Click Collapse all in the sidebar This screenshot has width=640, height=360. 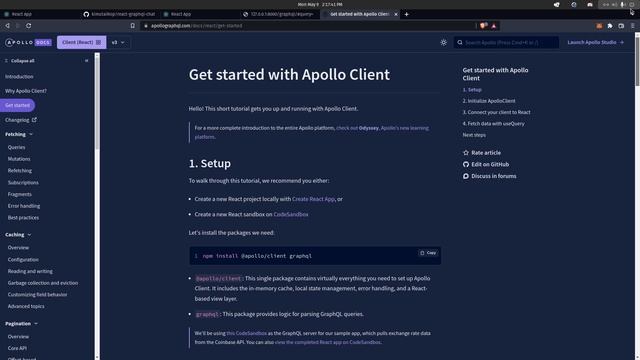(x=20, y=61)
